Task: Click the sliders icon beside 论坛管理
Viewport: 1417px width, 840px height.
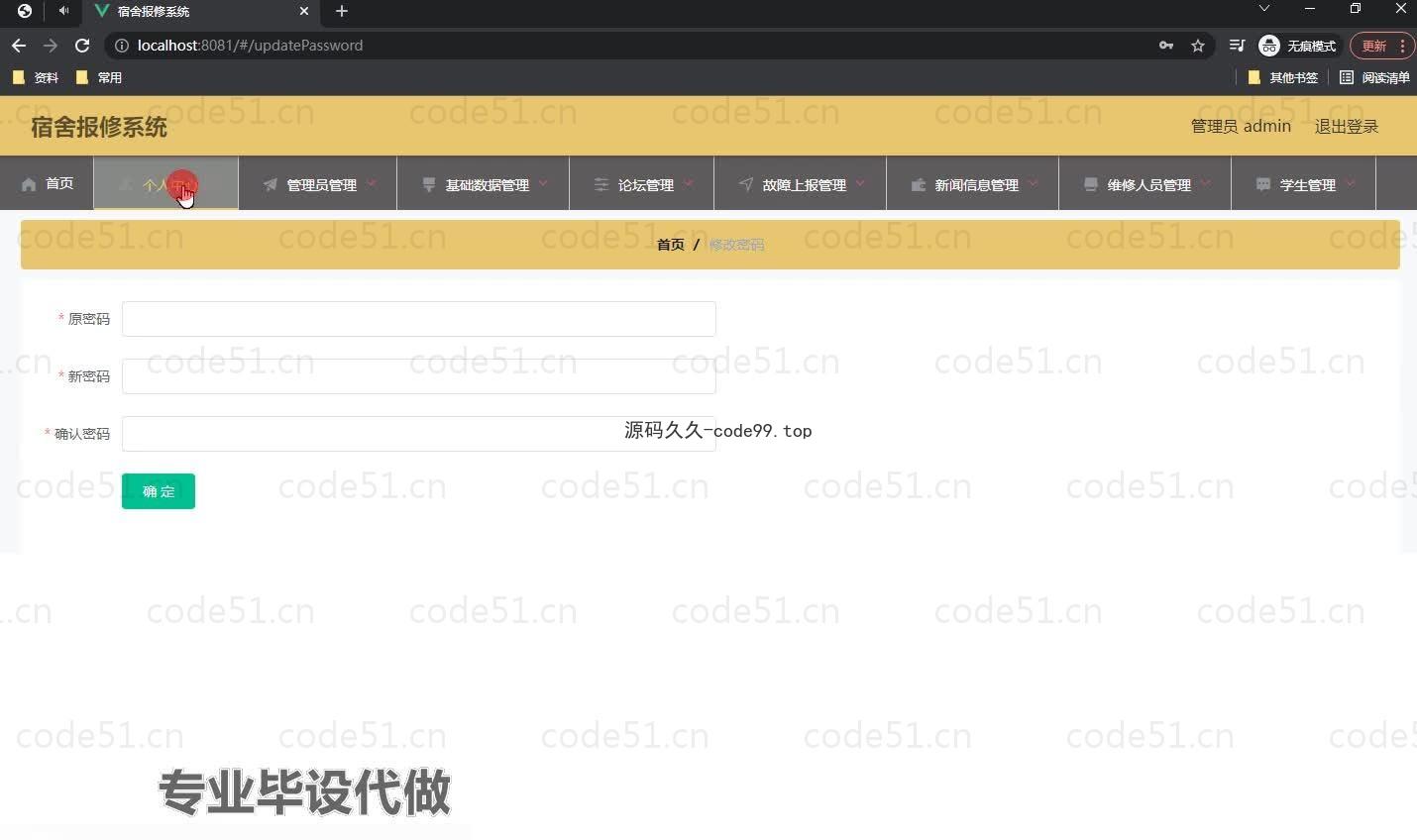Action: [x=601, y=184]
